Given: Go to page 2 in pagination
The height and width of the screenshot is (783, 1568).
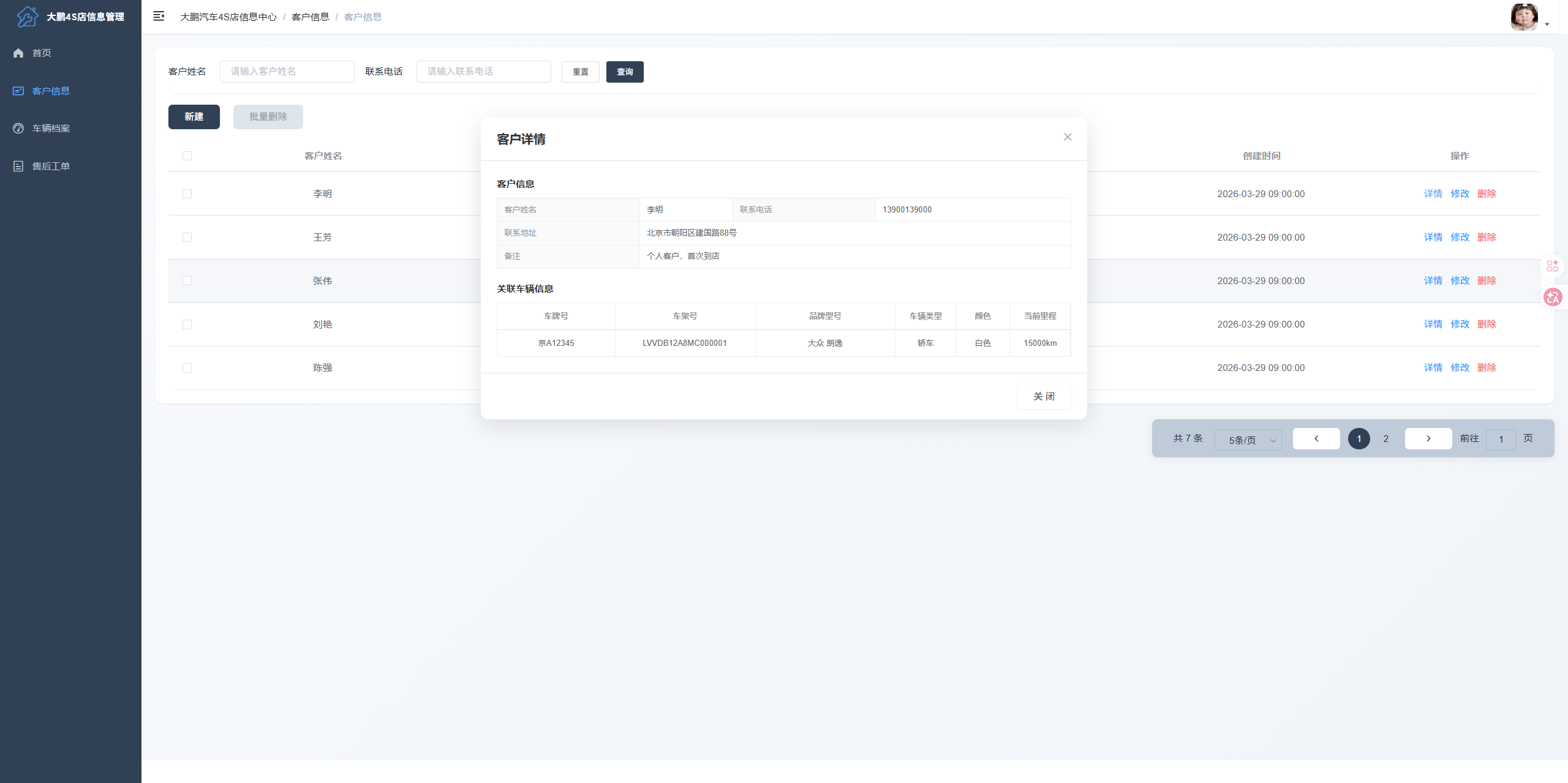Looking at the screenshot, I should click(1386, 439).
